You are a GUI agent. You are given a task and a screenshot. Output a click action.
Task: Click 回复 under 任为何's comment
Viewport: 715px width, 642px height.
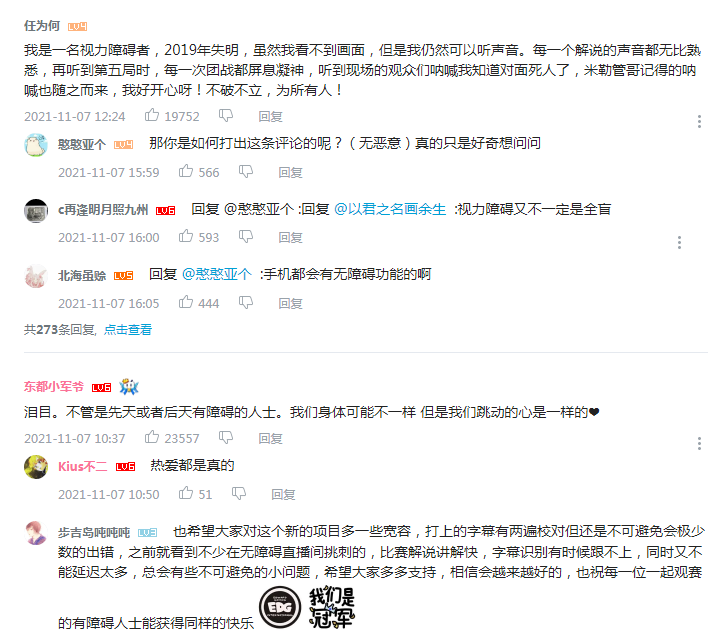point(270,117)
